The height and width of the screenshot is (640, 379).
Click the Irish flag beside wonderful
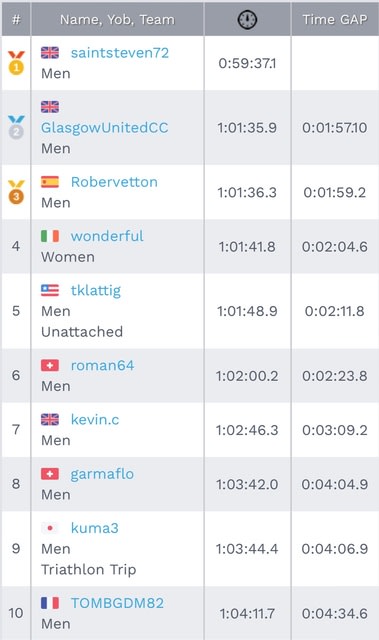point(50,236)
